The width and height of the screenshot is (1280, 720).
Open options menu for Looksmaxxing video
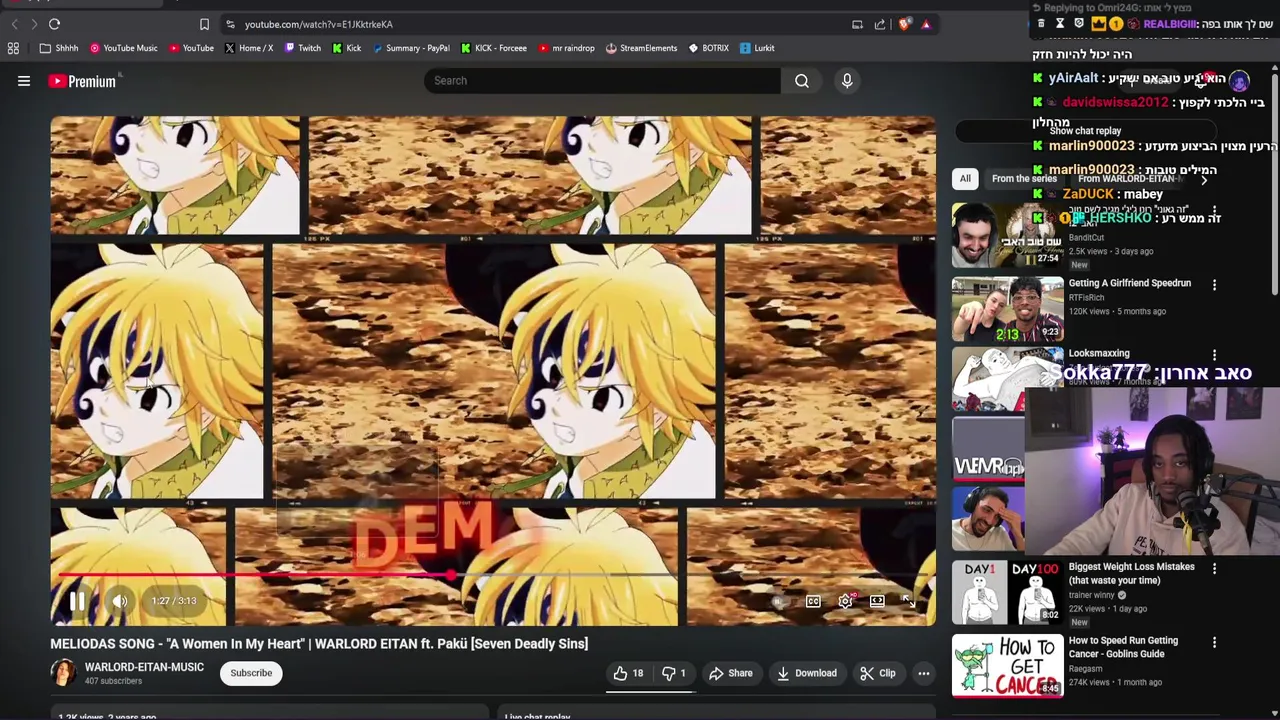click(1214, 355)
